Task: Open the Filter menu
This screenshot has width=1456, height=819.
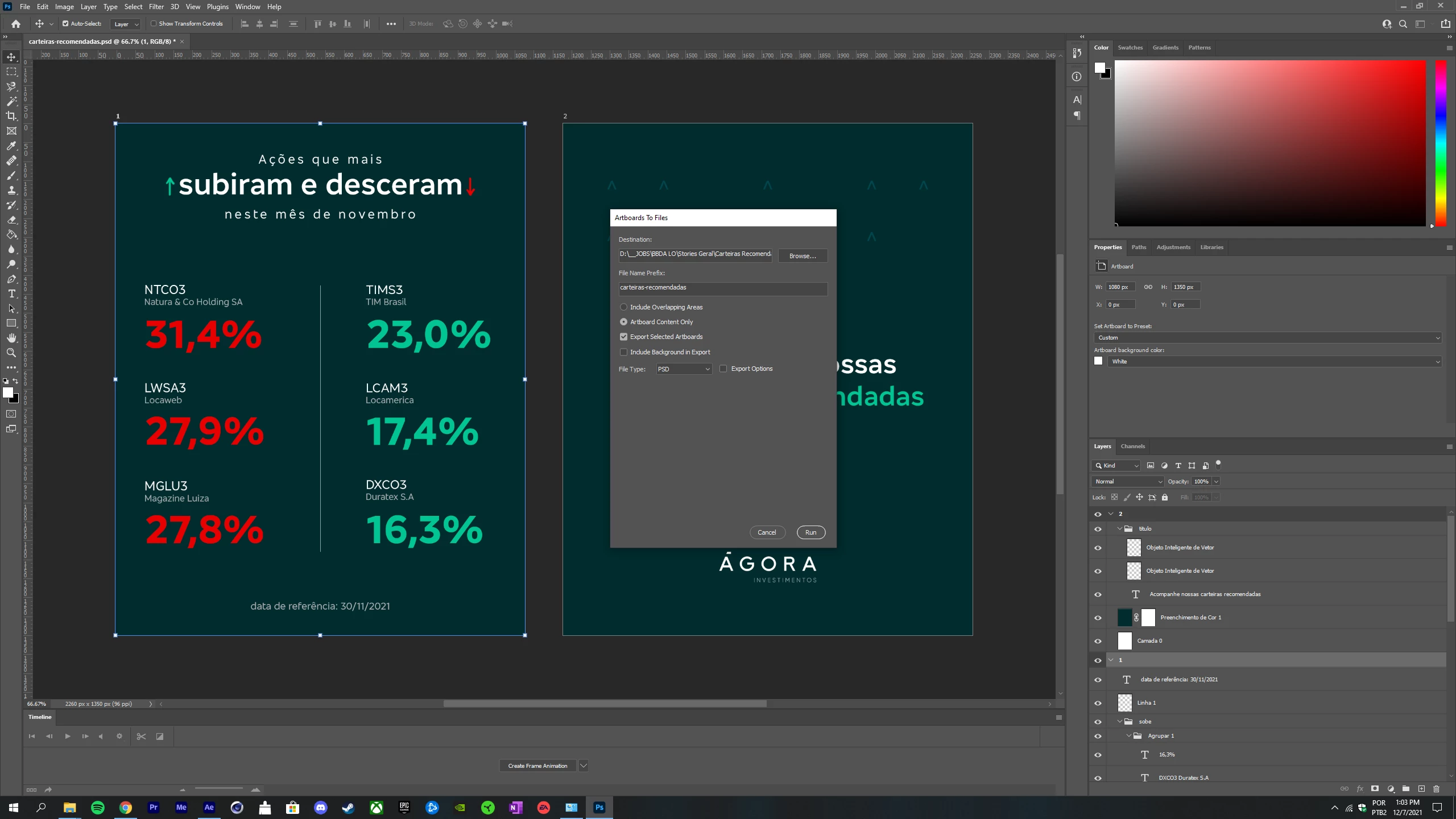Action: (x=156, y=7)
